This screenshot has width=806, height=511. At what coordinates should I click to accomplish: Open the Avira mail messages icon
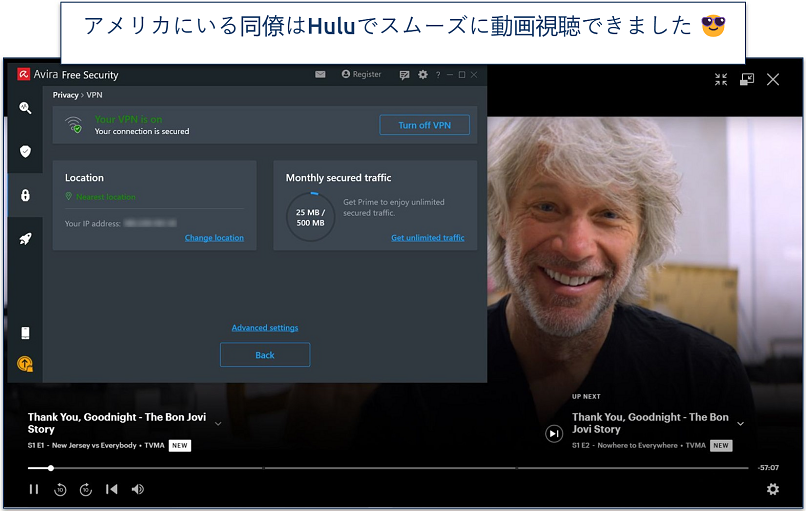point(320,74)
